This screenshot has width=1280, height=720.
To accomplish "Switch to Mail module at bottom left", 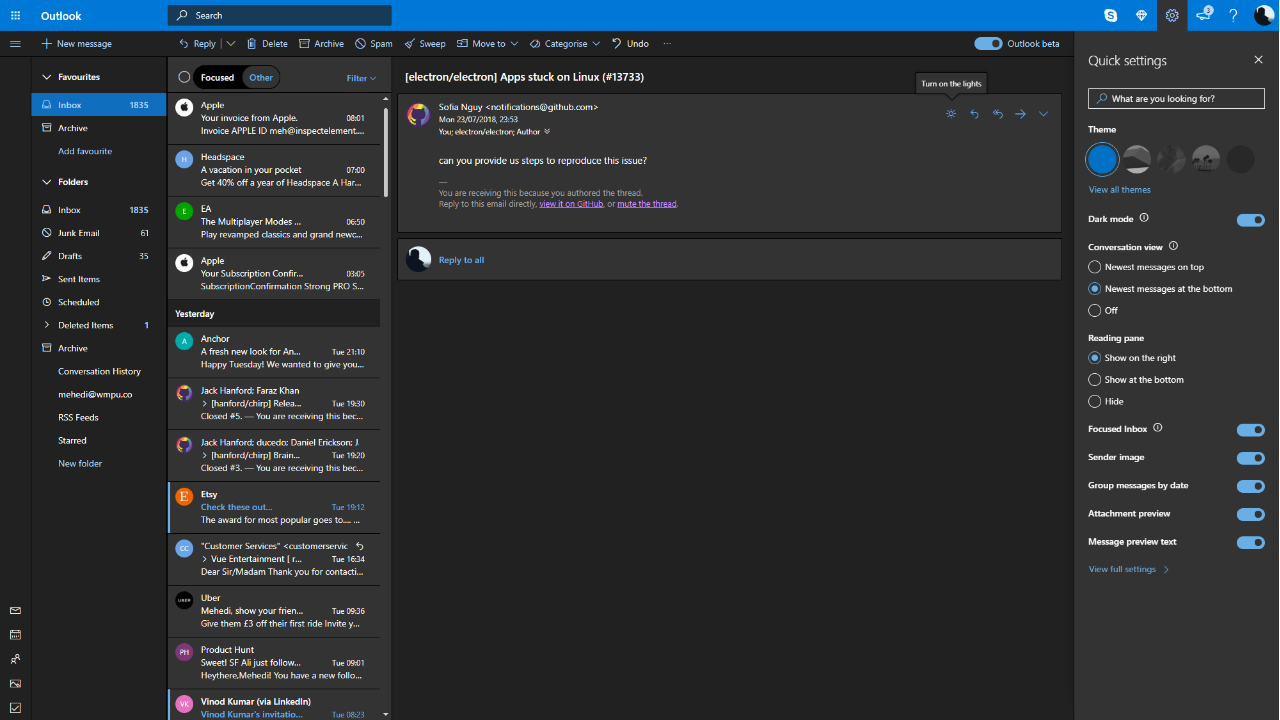I will [15, 610].
